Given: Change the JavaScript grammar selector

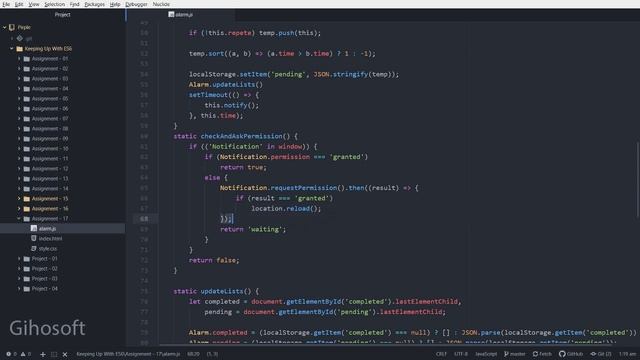Looking at the screenshot, I should (486, 354).
